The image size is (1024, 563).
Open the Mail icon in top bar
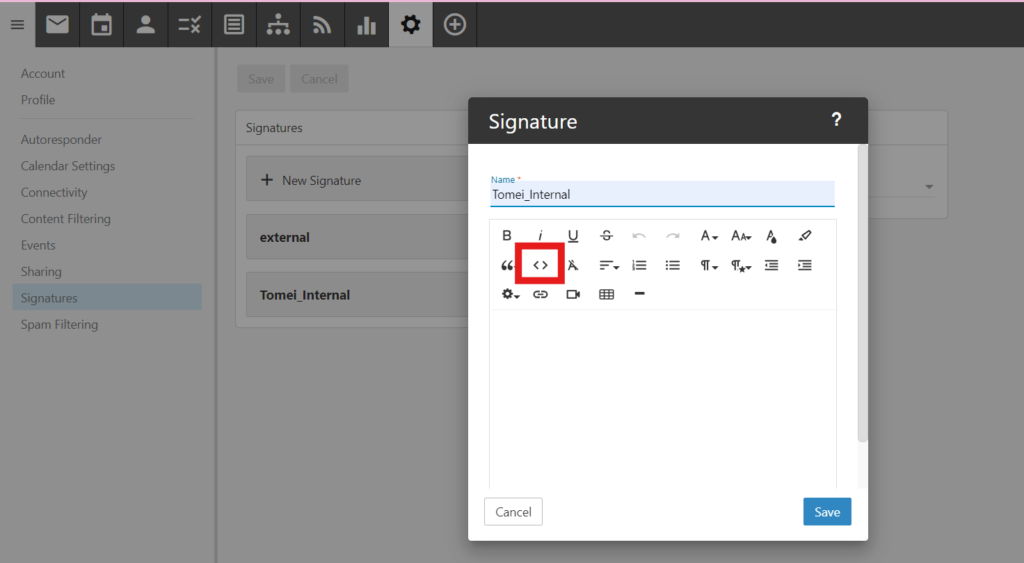[57, 25]
